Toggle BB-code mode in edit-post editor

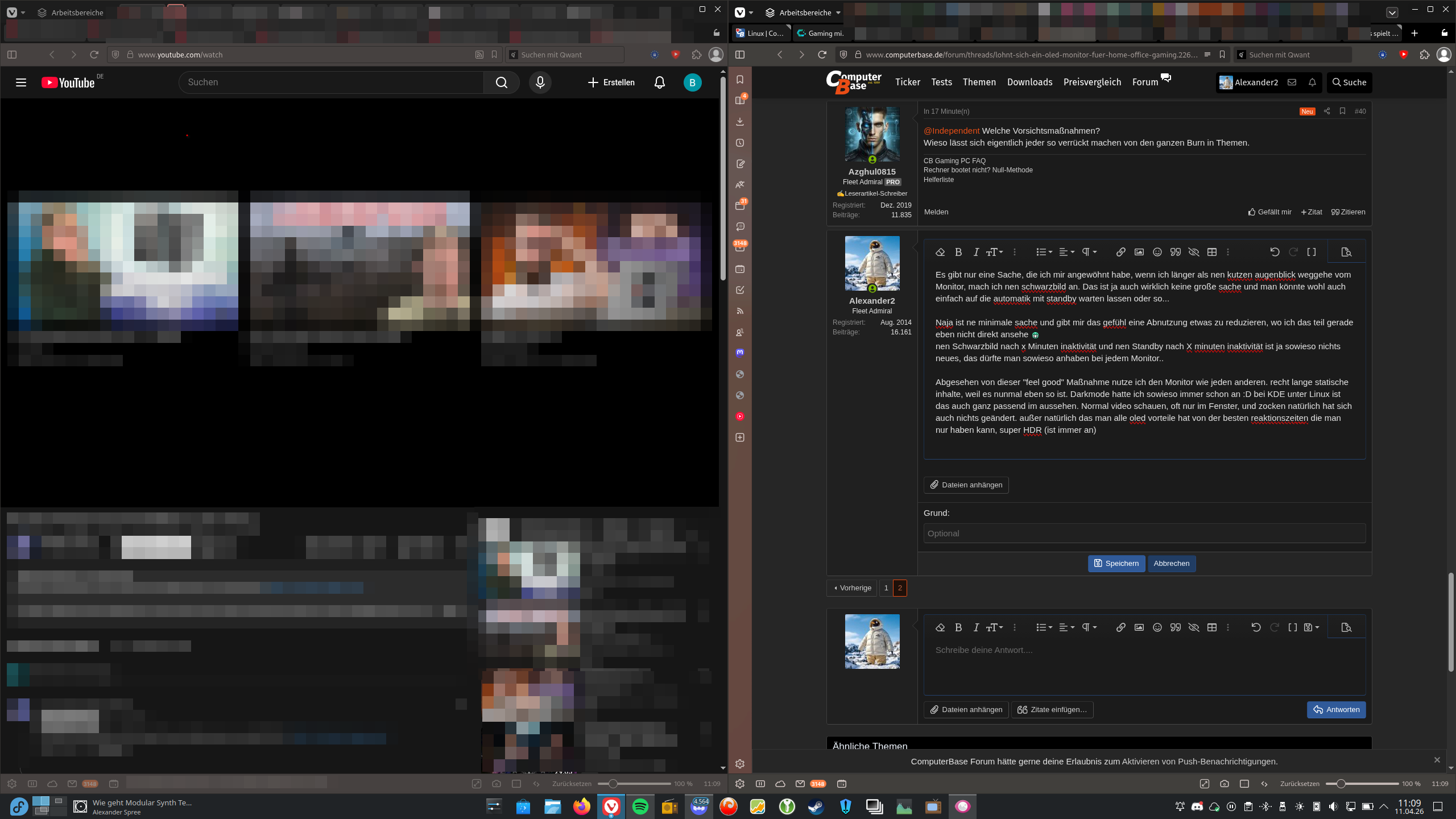(x=1312, y=252)
